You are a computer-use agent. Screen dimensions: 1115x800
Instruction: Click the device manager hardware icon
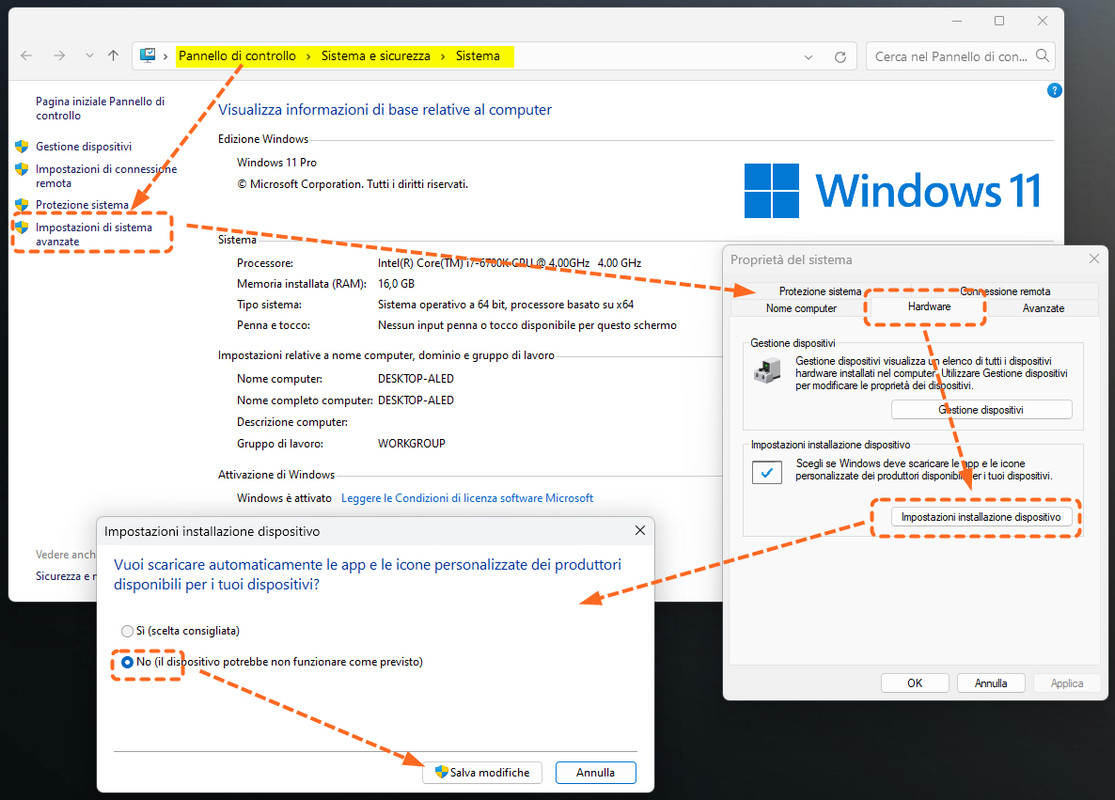[767, 370]
